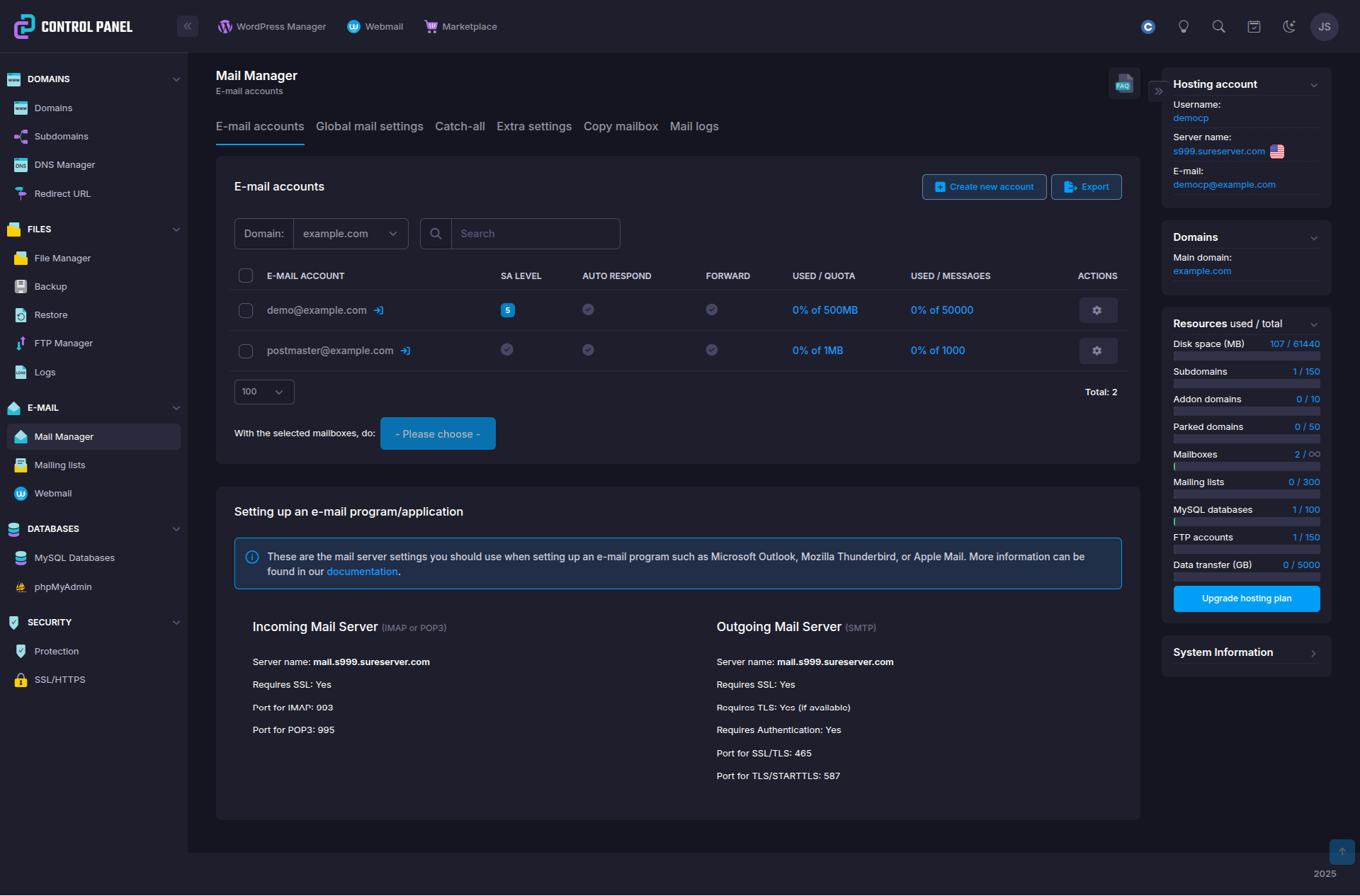Viewport: 1360px width, 896px height.
Task: Tick the checkbox for postmaster@example.com
Action: pos(246,351)
